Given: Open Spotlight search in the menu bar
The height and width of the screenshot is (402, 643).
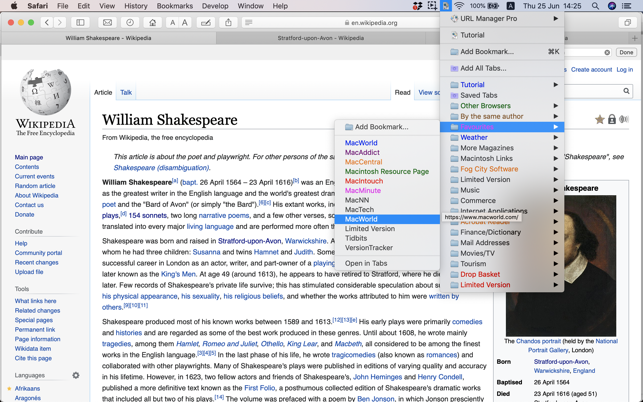Looking at the screenshot, I should pos(595,6).
